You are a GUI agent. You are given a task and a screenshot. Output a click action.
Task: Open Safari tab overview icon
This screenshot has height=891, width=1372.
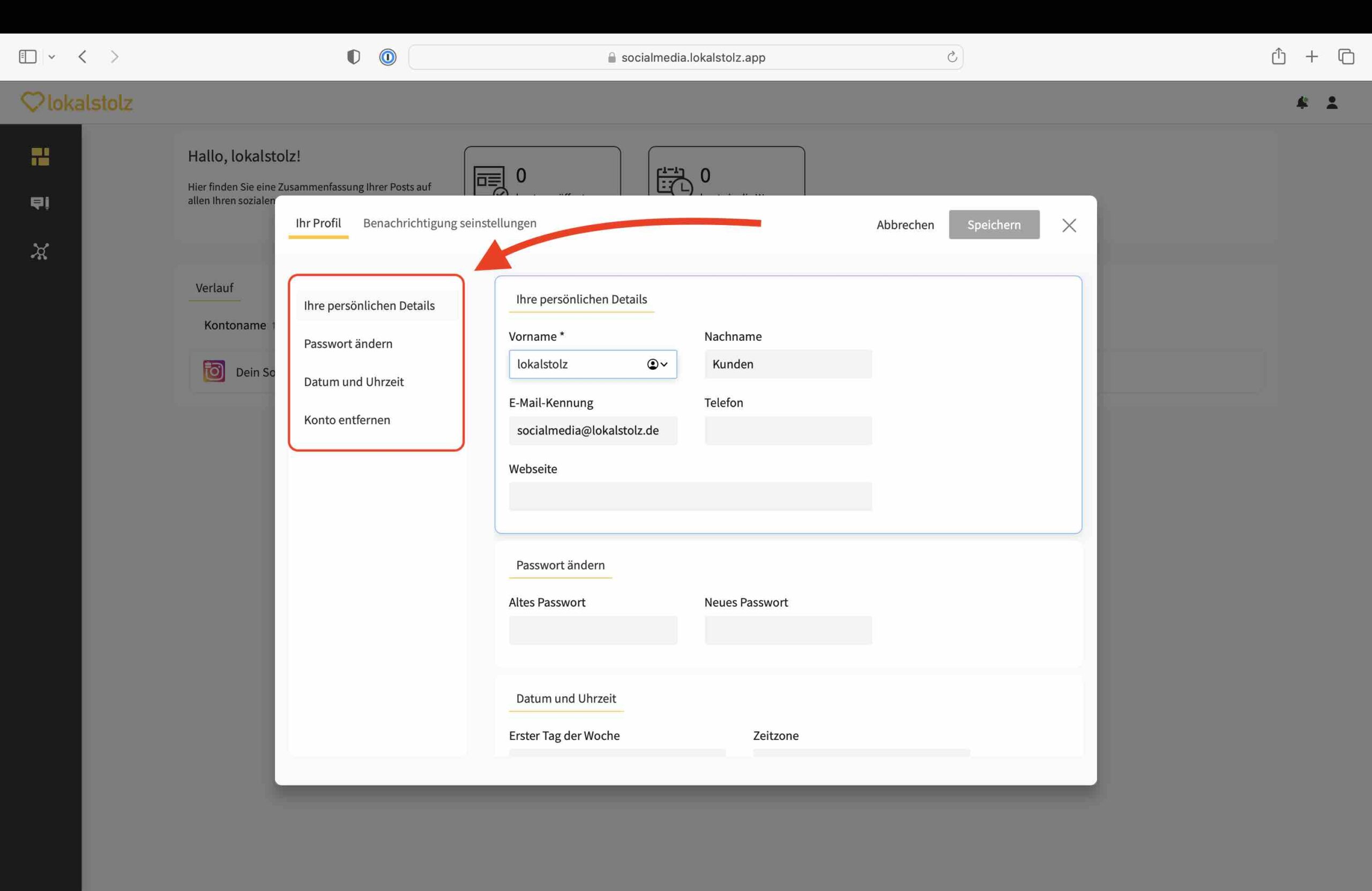coord(1346,56)
